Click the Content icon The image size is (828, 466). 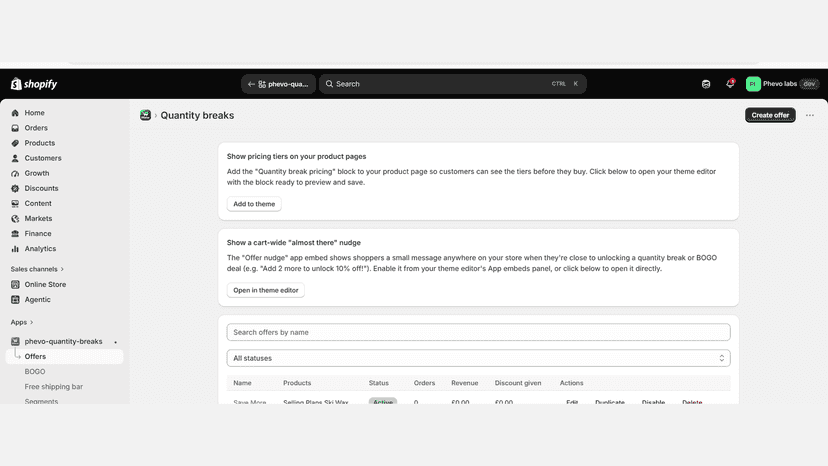(15, 203)
